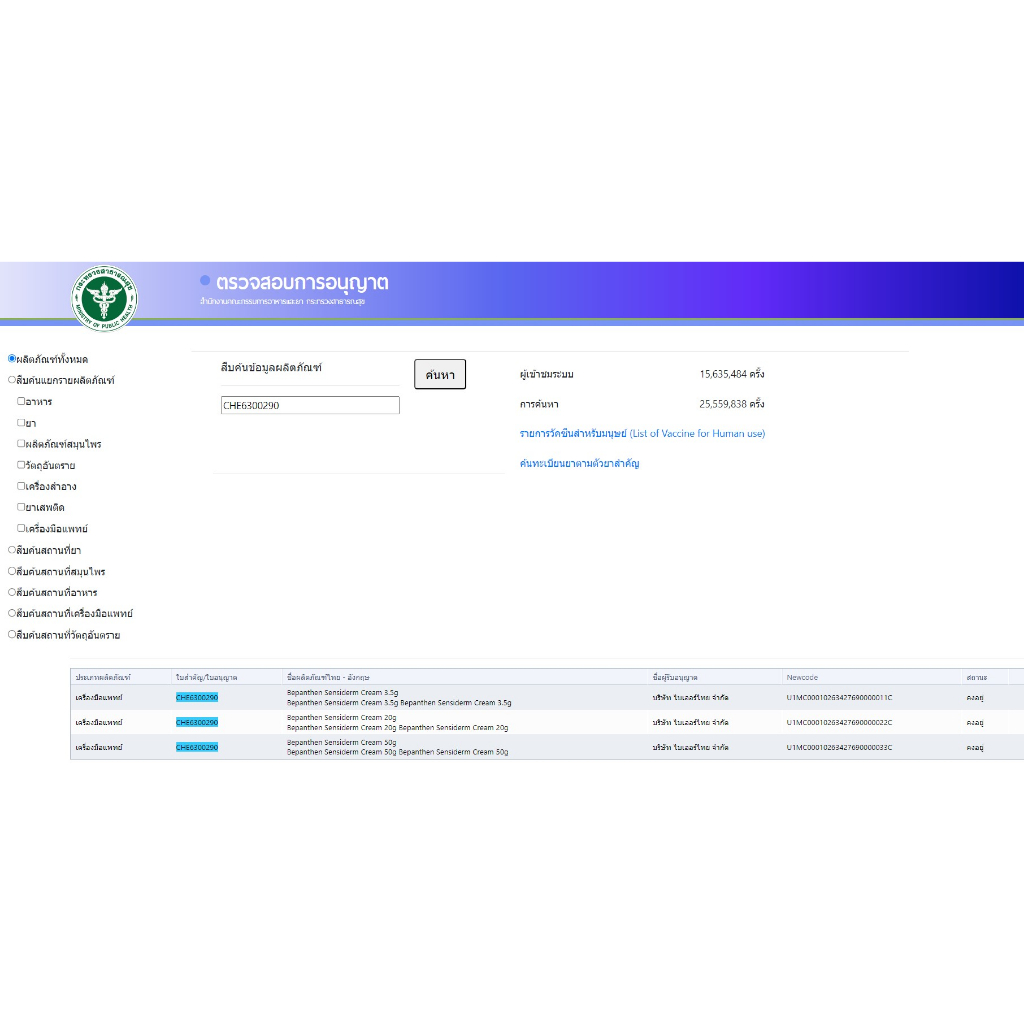The width and height of the screenshot is (1024, 1024).
Task: Click licensee name in the Cream 20g row
Action: coord(690,722)
